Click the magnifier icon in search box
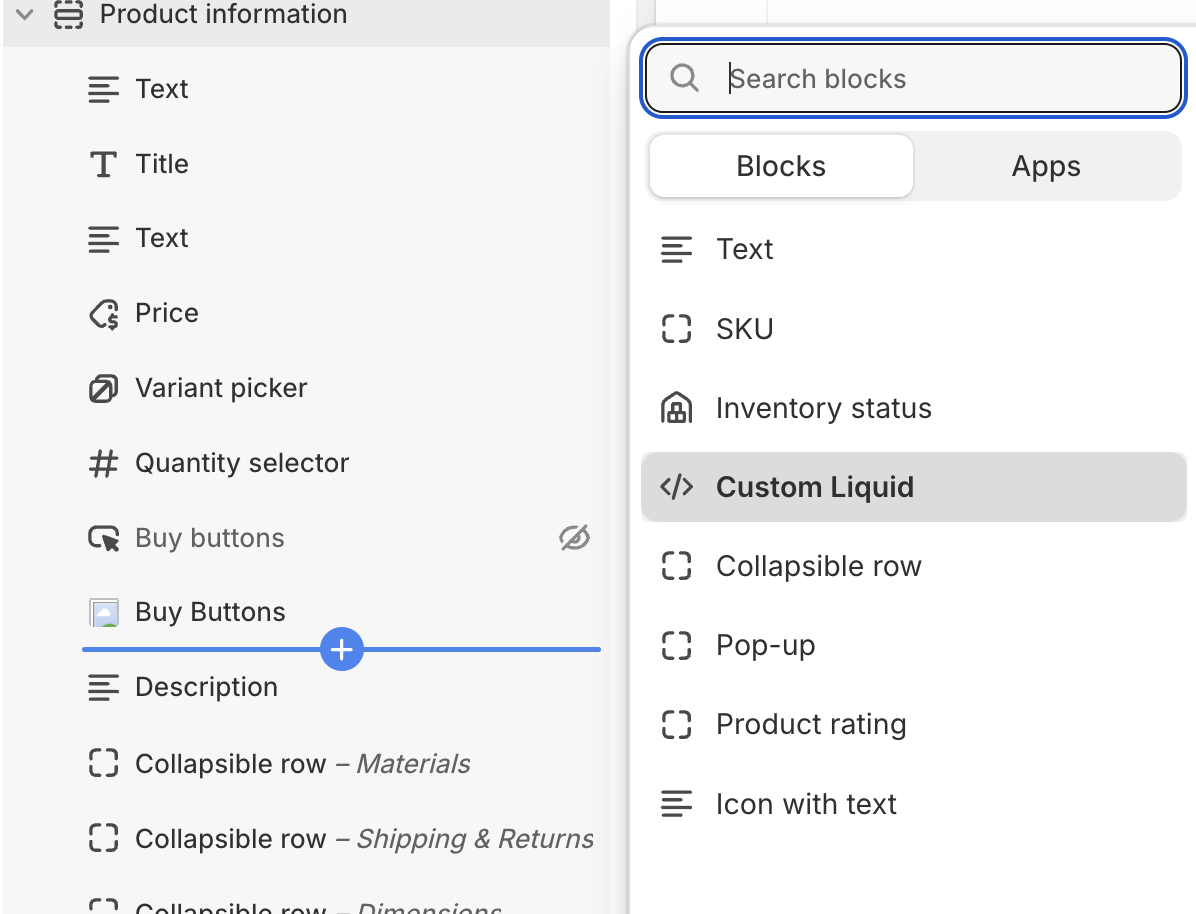This screenshot has height=914, width=1196. pos(684,78)
